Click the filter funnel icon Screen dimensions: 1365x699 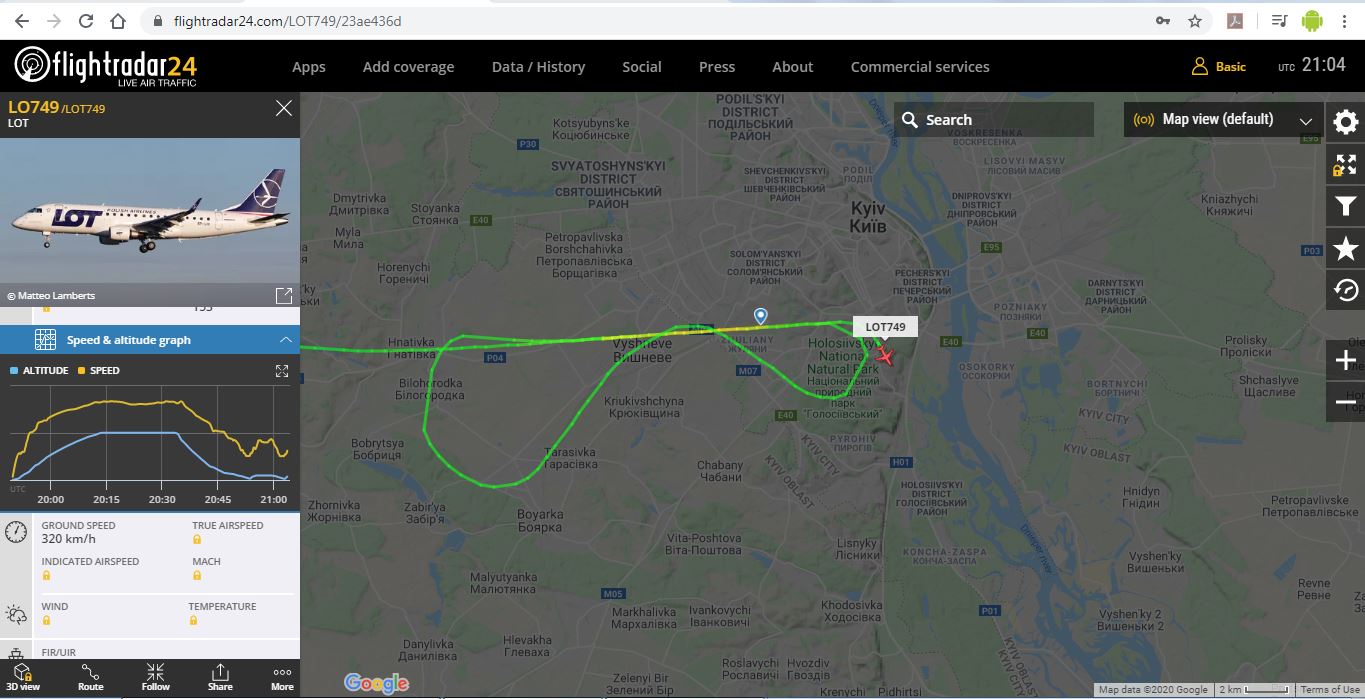(1346, 207)
